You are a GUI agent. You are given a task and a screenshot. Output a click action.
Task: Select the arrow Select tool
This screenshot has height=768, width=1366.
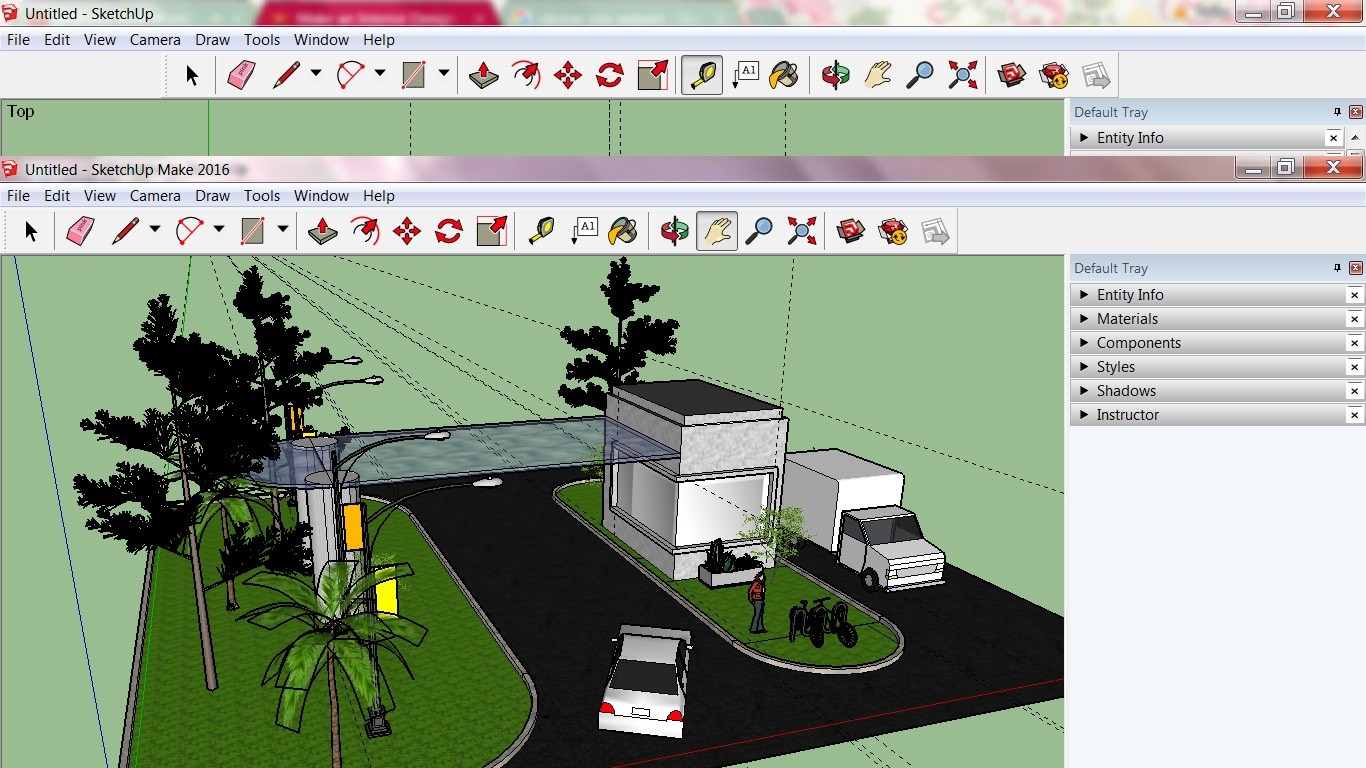coord(30,230)
